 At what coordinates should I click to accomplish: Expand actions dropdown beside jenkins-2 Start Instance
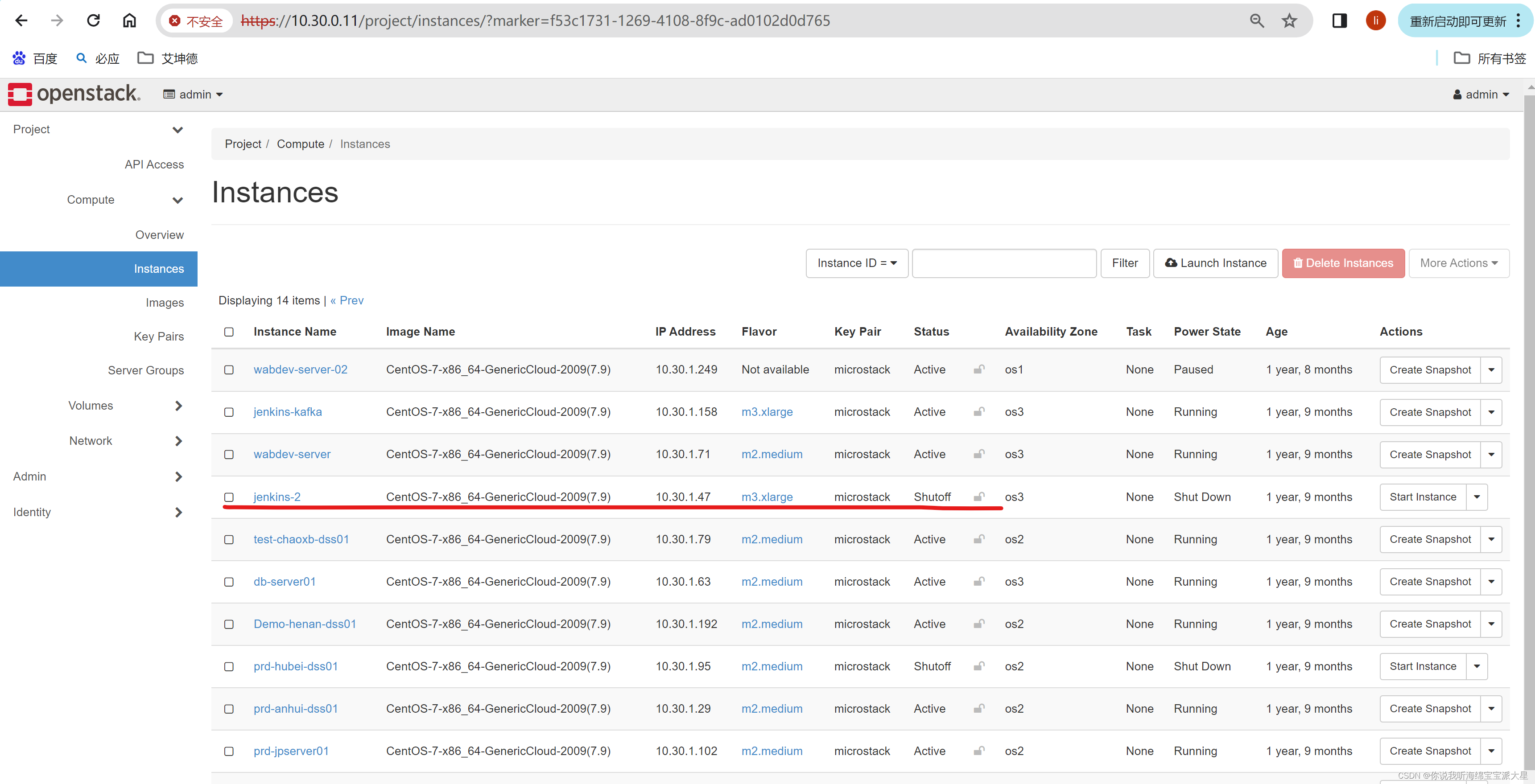(x=1477, y=497)
